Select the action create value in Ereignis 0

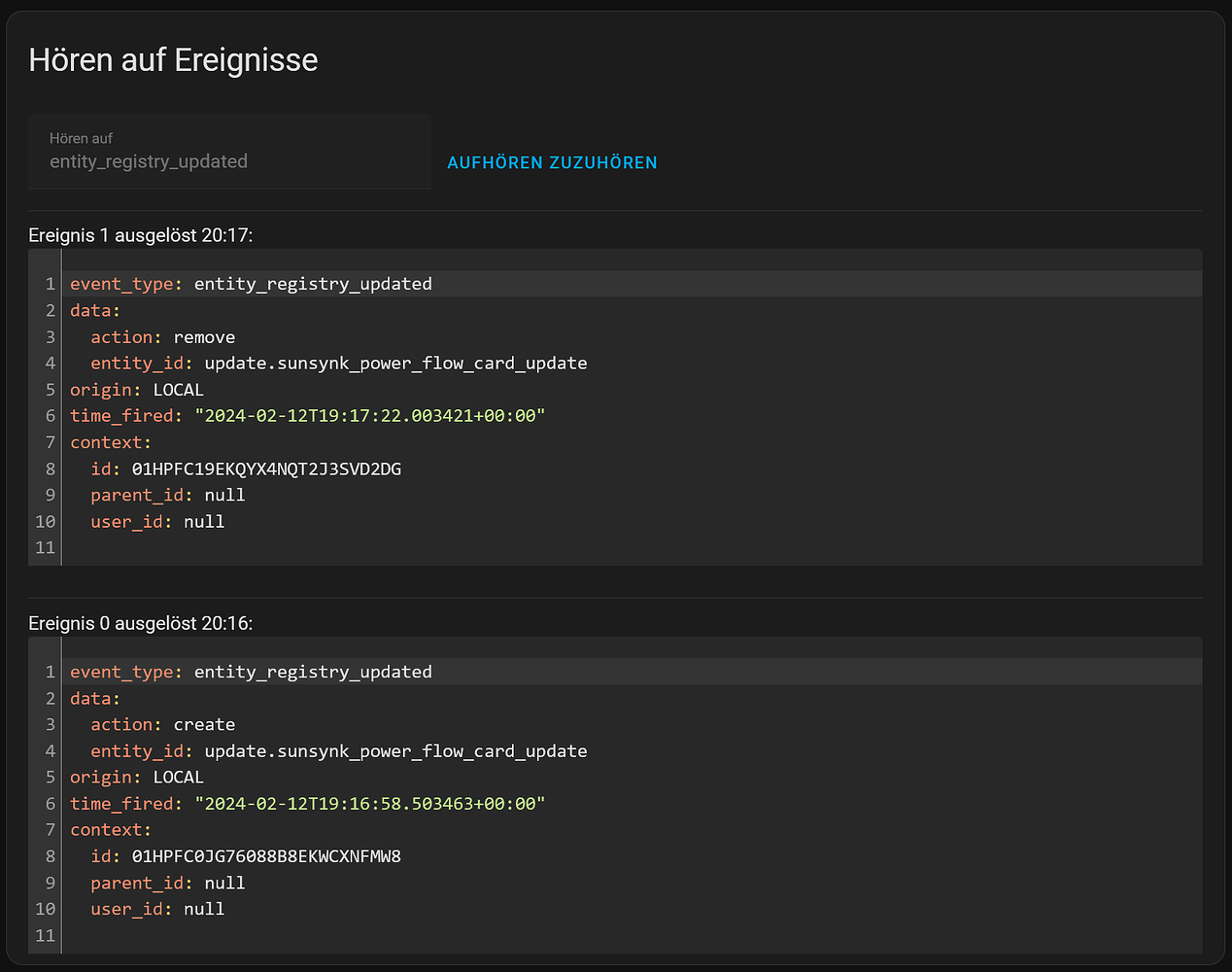coord(204,724)
